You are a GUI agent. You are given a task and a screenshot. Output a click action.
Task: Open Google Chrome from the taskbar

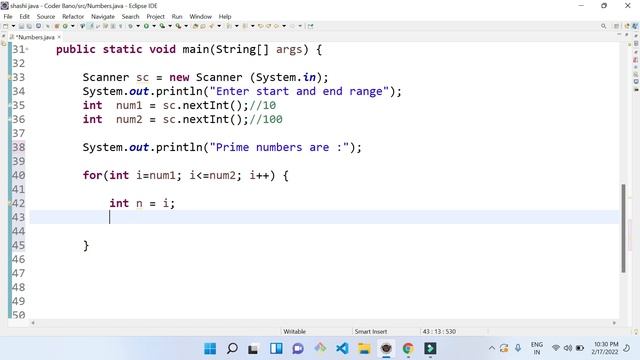click(x=408, y=349)
